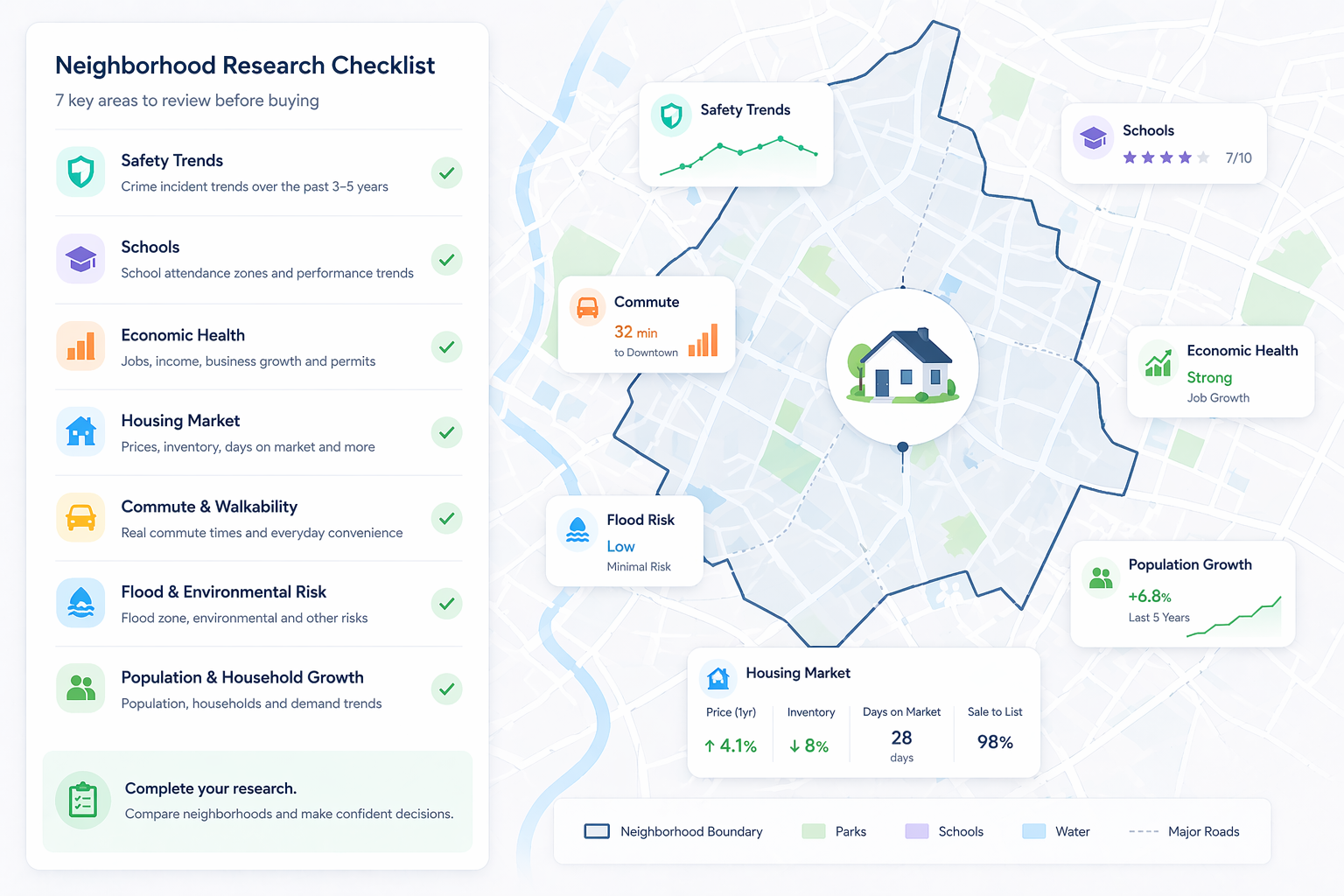Click the Neighborhood Research Checklist heading

click(245, 66)
